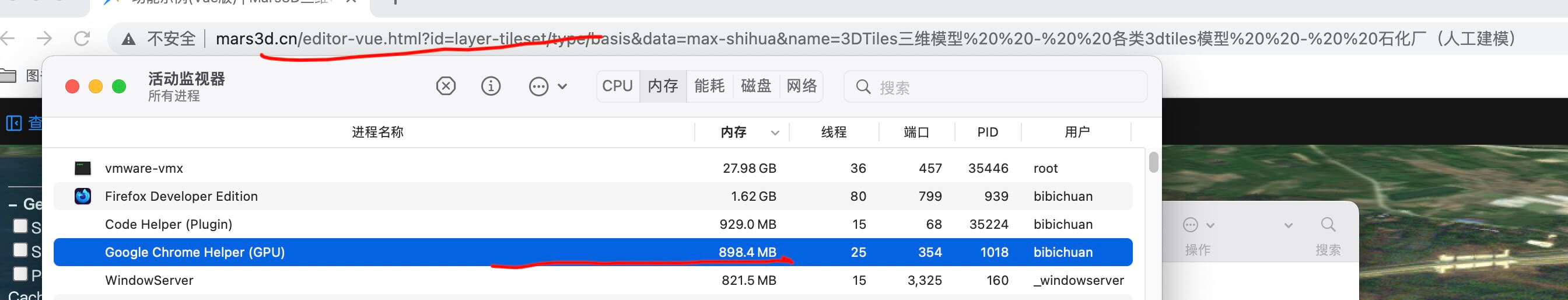Switch to the CPU tab

pyautogui.click(x=617, y=86)
